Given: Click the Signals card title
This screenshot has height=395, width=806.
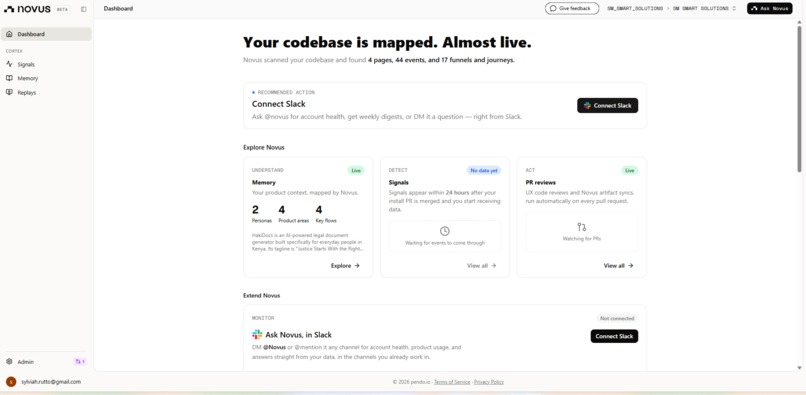Looking at the screenshot, I should [399, 183].
